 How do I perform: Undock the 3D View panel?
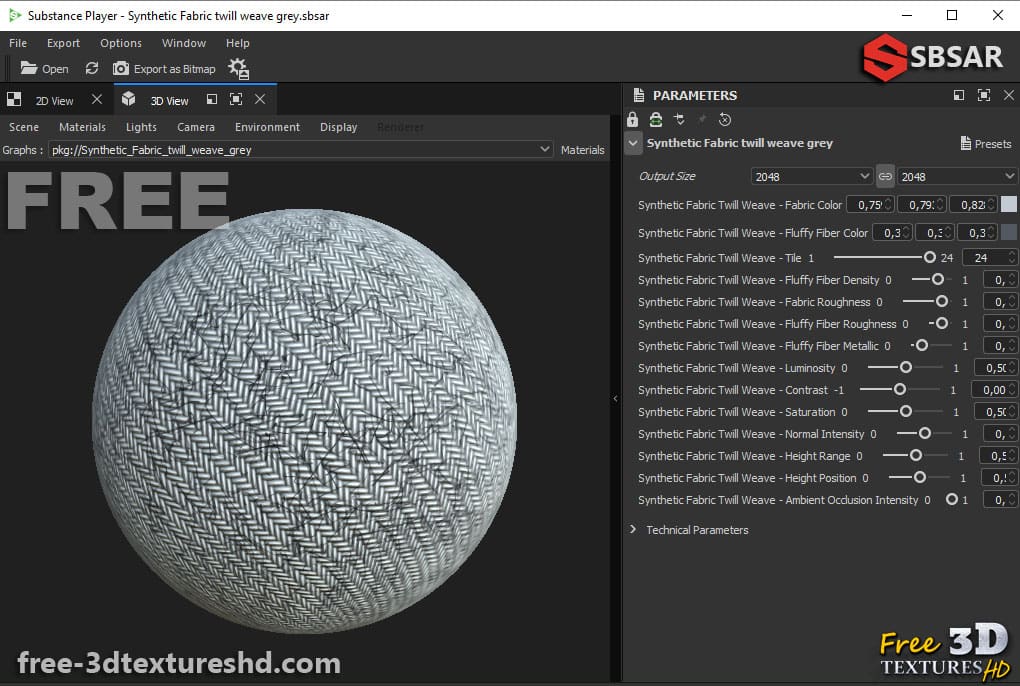(x=211, y=99)
